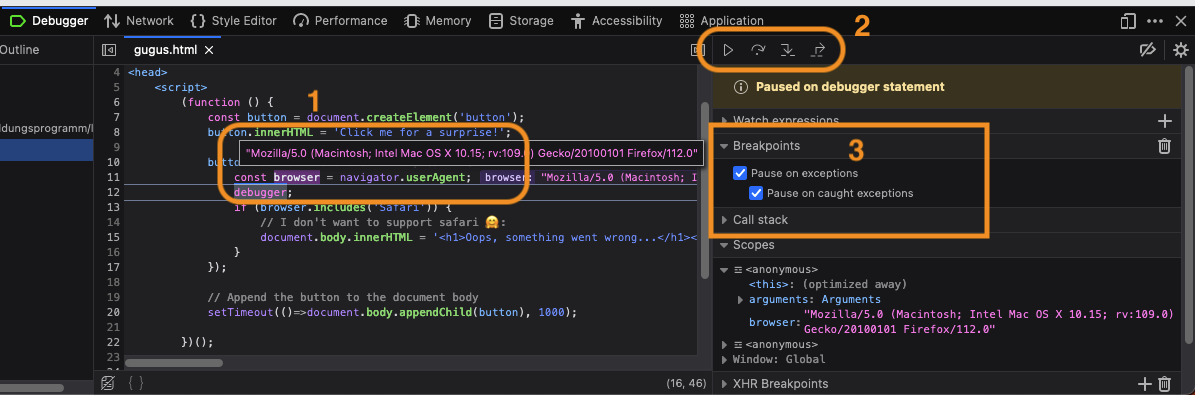The width and height of the screenshot is (1195, 395).
Task: Click the editor vertical scrollbar
Action: pos(705,191)
